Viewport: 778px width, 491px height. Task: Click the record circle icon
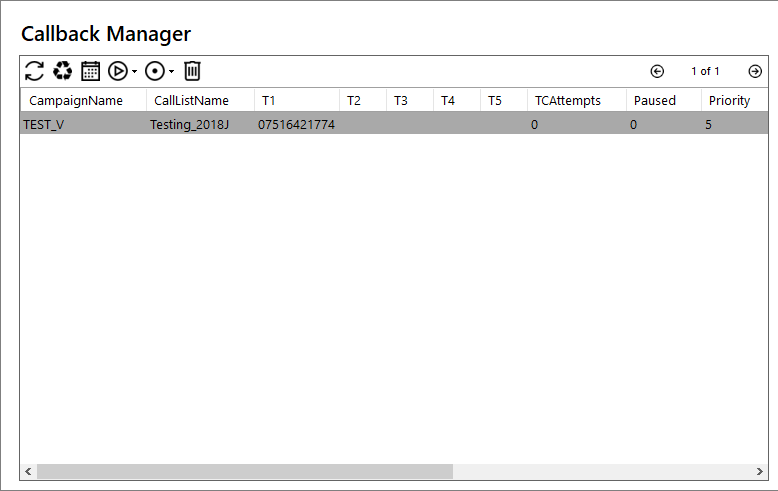click(155, 71)
